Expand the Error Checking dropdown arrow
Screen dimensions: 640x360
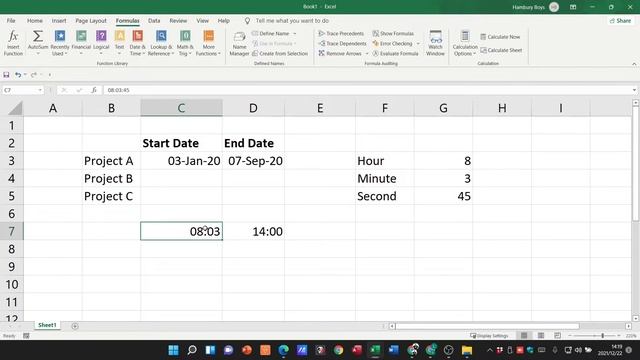[418, 43]
